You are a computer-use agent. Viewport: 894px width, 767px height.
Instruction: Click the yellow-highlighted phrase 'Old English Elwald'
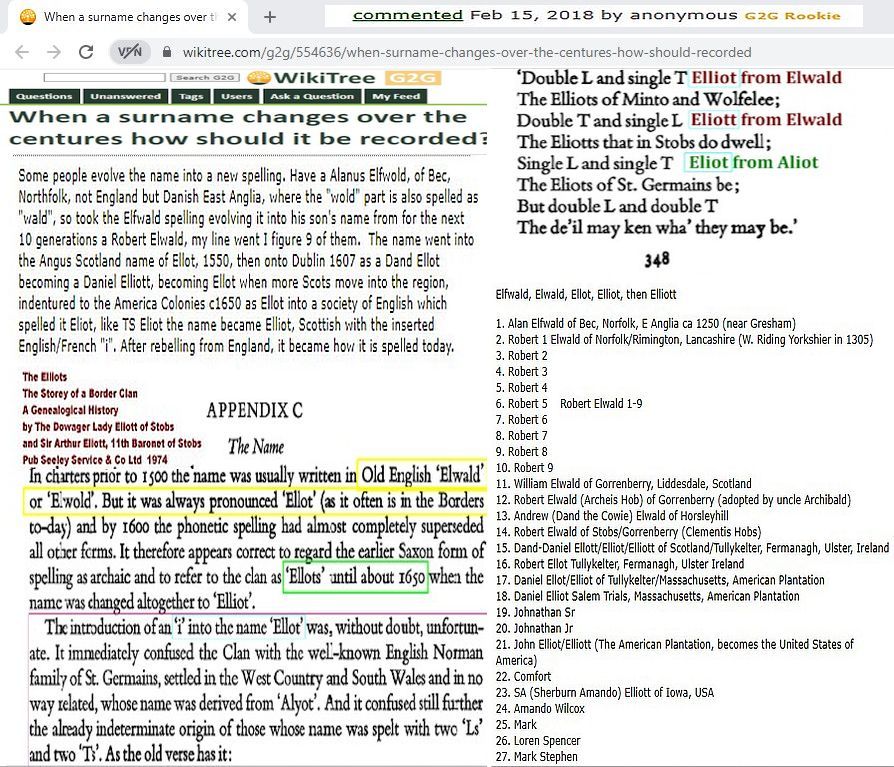click(422, 475)
